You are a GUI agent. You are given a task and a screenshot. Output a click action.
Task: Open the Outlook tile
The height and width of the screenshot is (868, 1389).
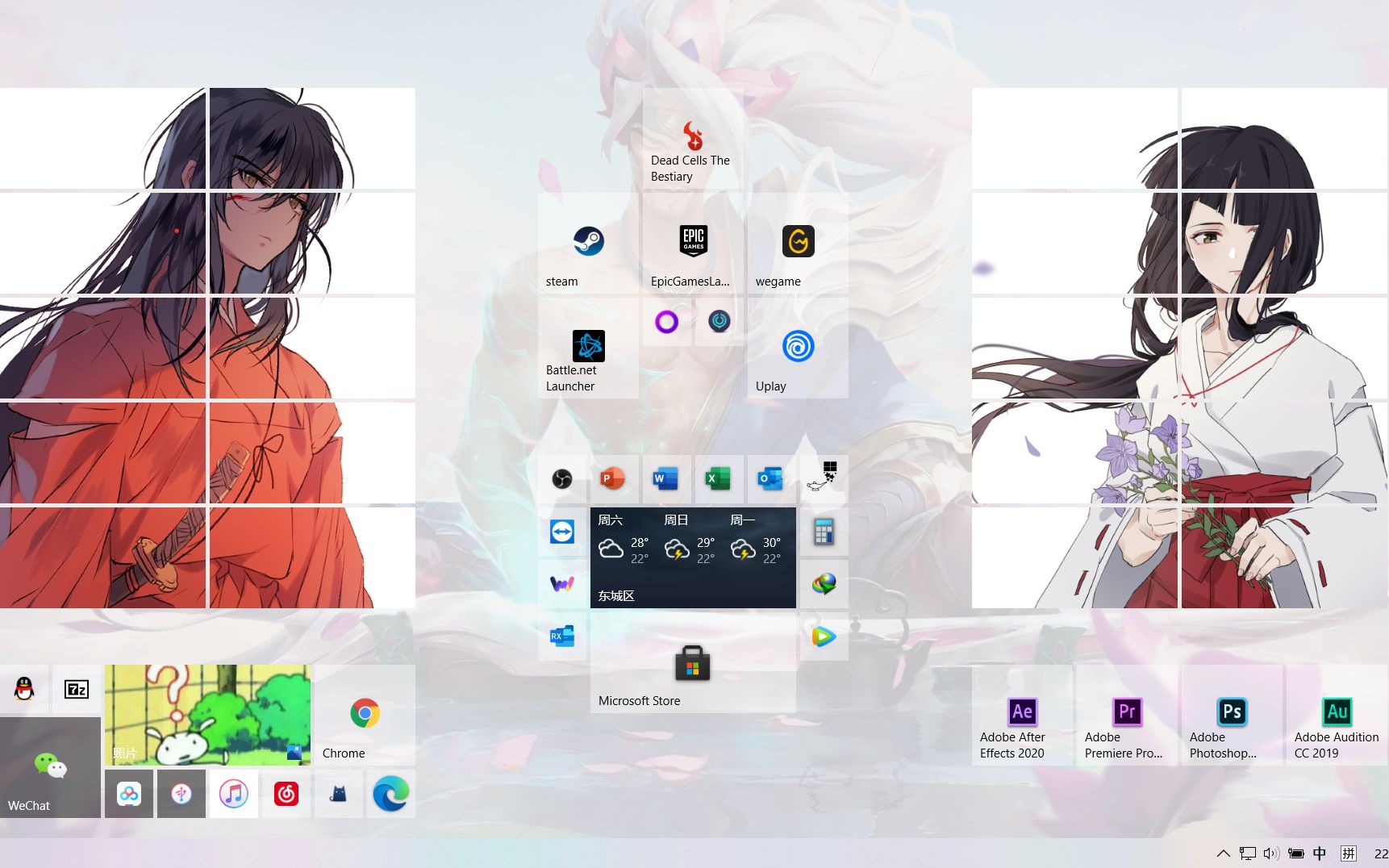coord(772,479)
